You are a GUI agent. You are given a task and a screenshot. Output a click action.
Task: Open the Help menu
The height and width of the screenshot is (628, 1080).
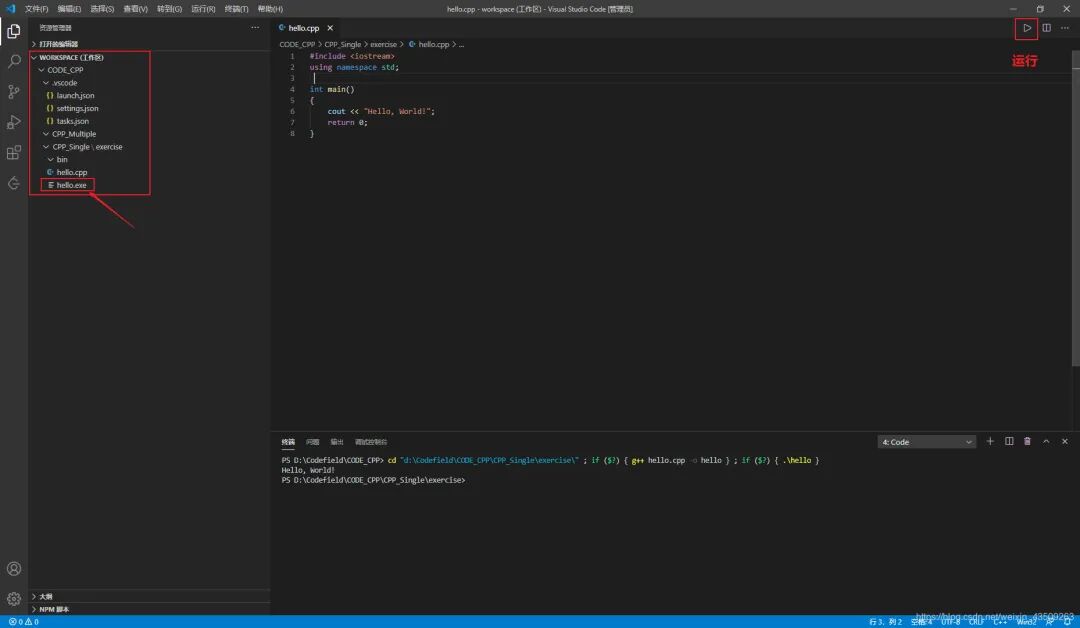270,9
